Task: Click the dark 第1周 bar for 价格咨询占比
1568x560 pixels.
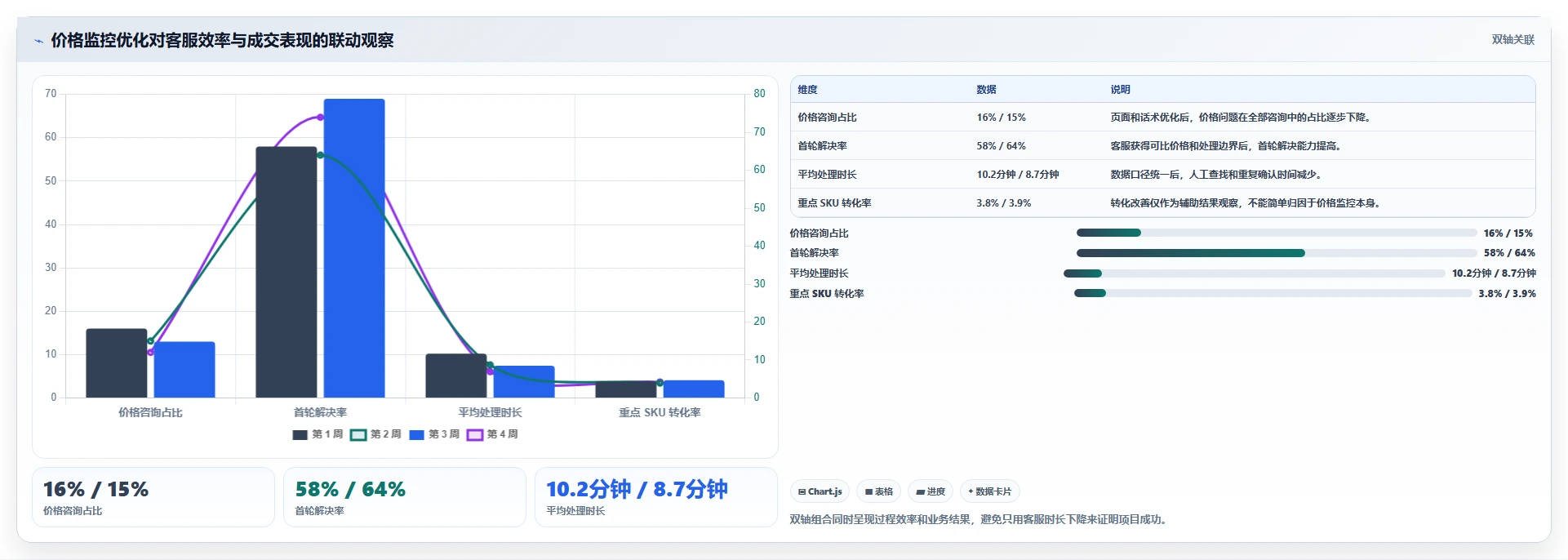Action: 117,363
